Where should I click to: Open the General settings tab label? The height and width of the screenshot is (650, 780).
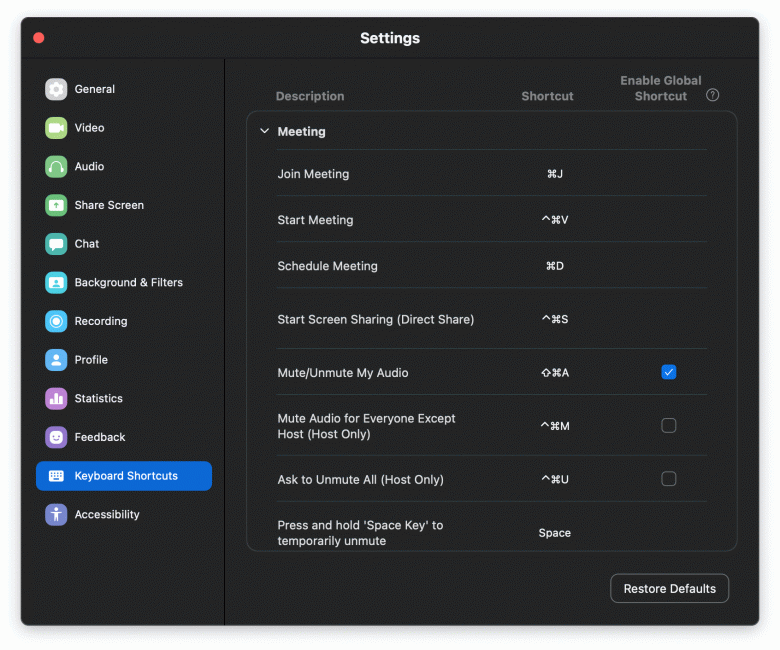click(x=95, y=90)
